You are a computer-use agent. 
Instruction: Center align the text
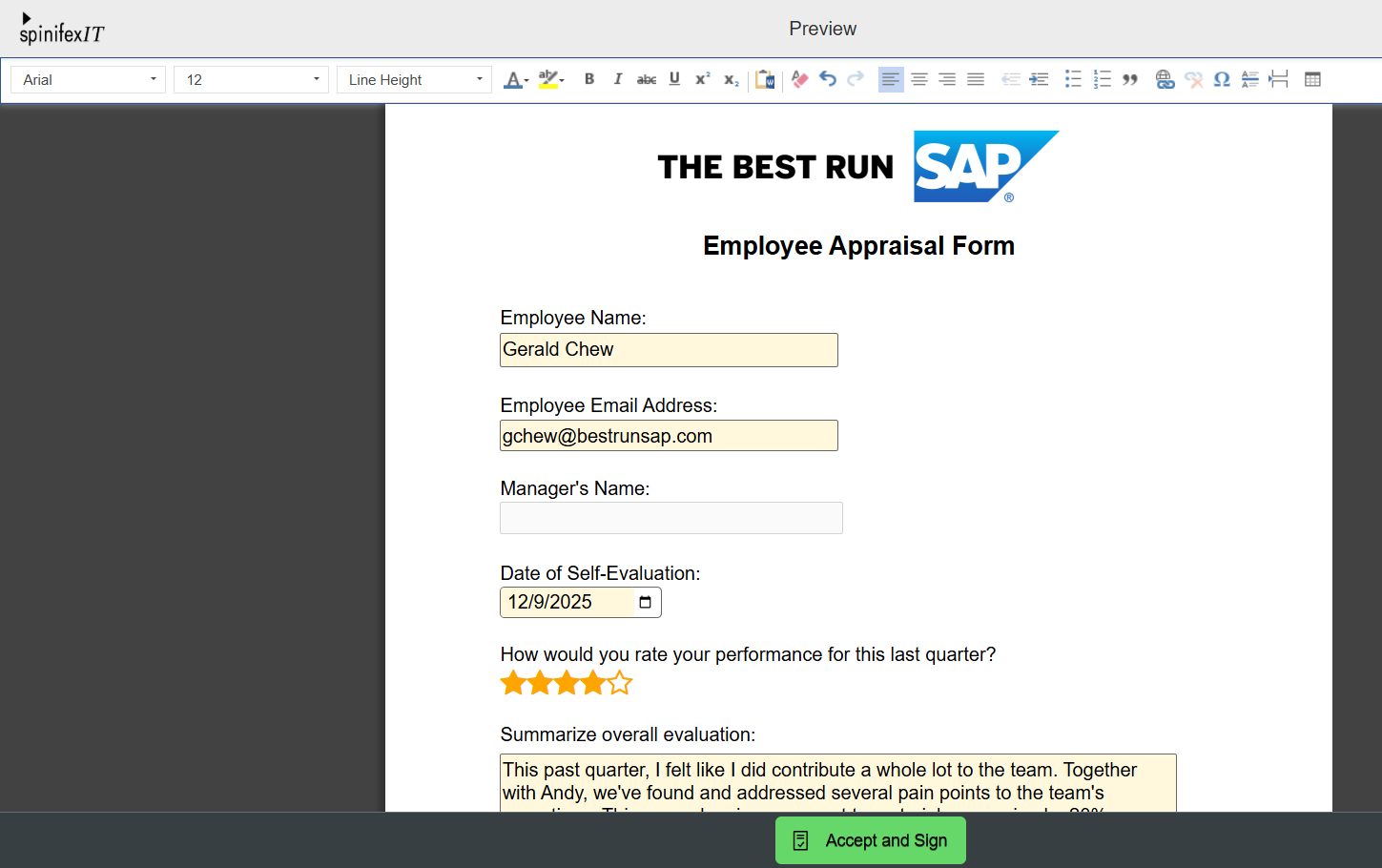tap(918, 79)
